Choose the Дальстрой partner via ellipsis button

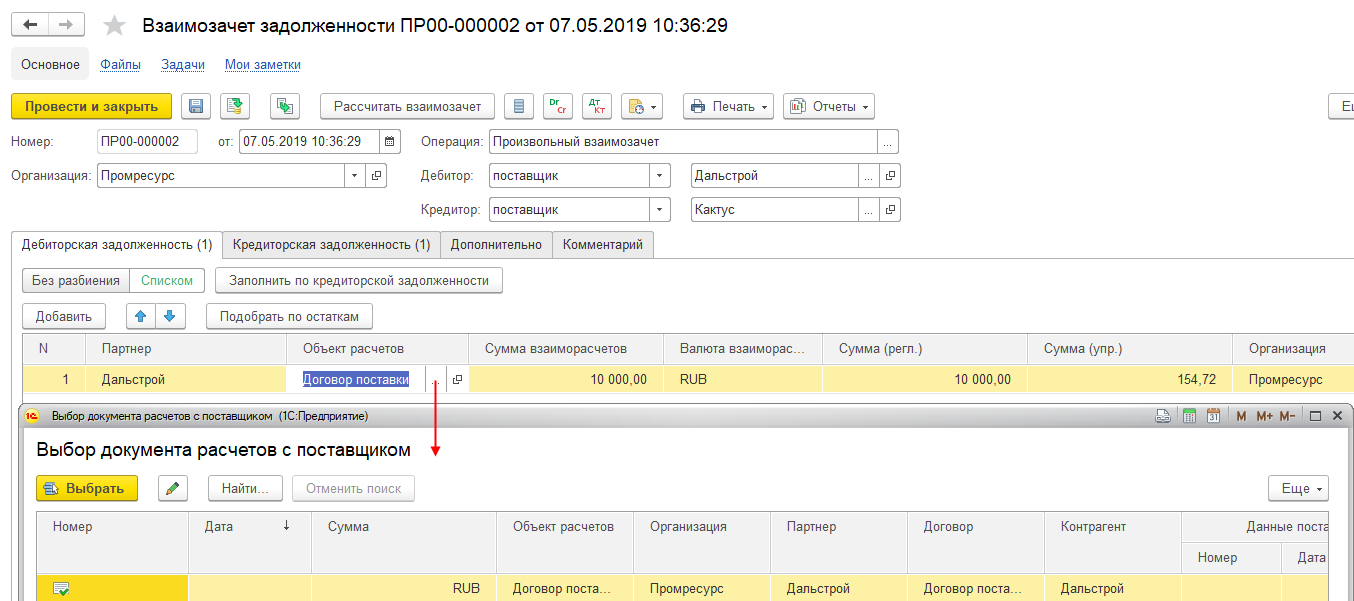[x=869, y=175]
